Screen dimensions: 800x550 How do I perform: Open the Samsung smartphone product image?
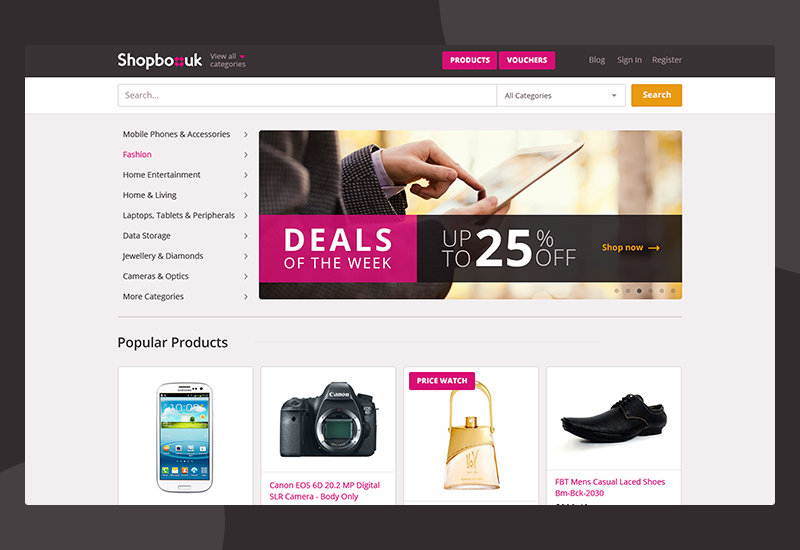[x=185, y=437]
